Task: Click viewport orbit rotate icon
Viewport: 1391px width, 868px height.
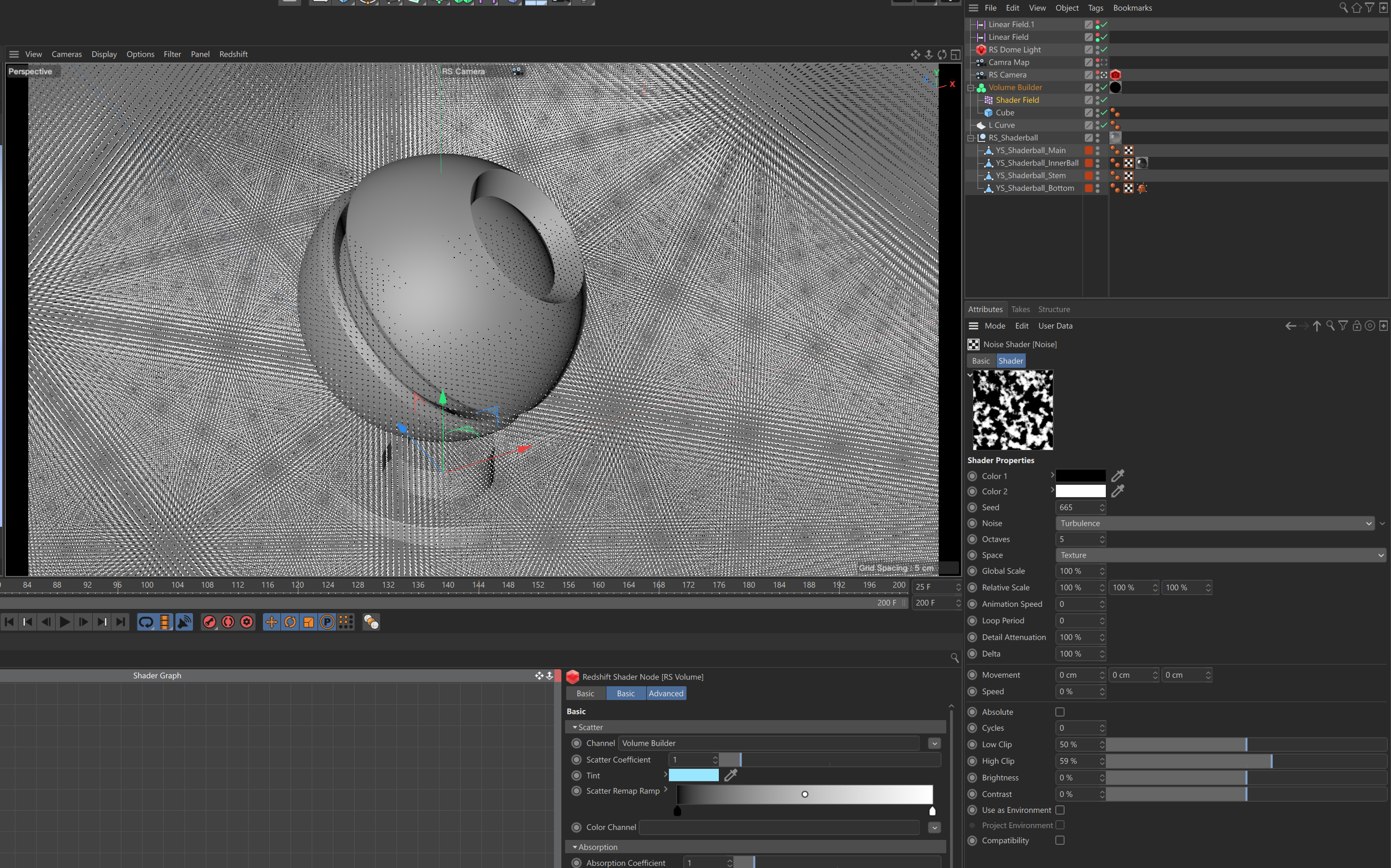Action: 942,54
